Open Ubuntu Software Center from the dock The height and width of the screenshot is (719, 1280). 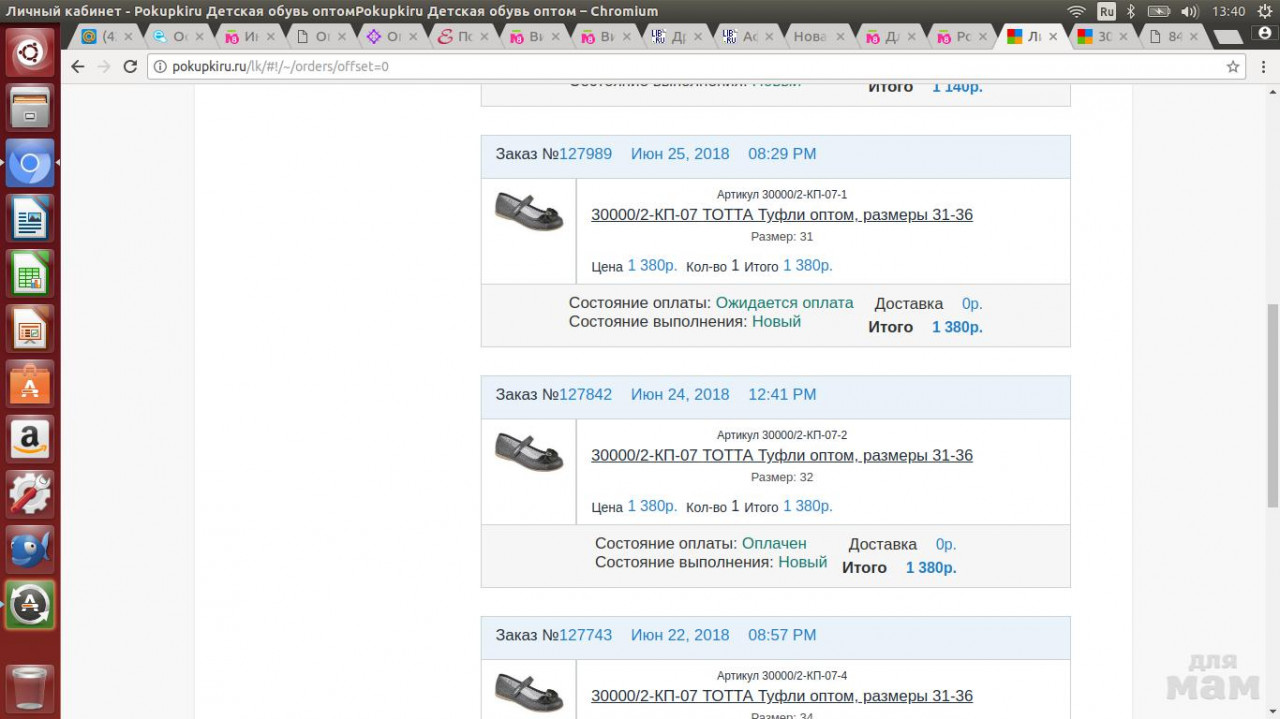(30, 384)
